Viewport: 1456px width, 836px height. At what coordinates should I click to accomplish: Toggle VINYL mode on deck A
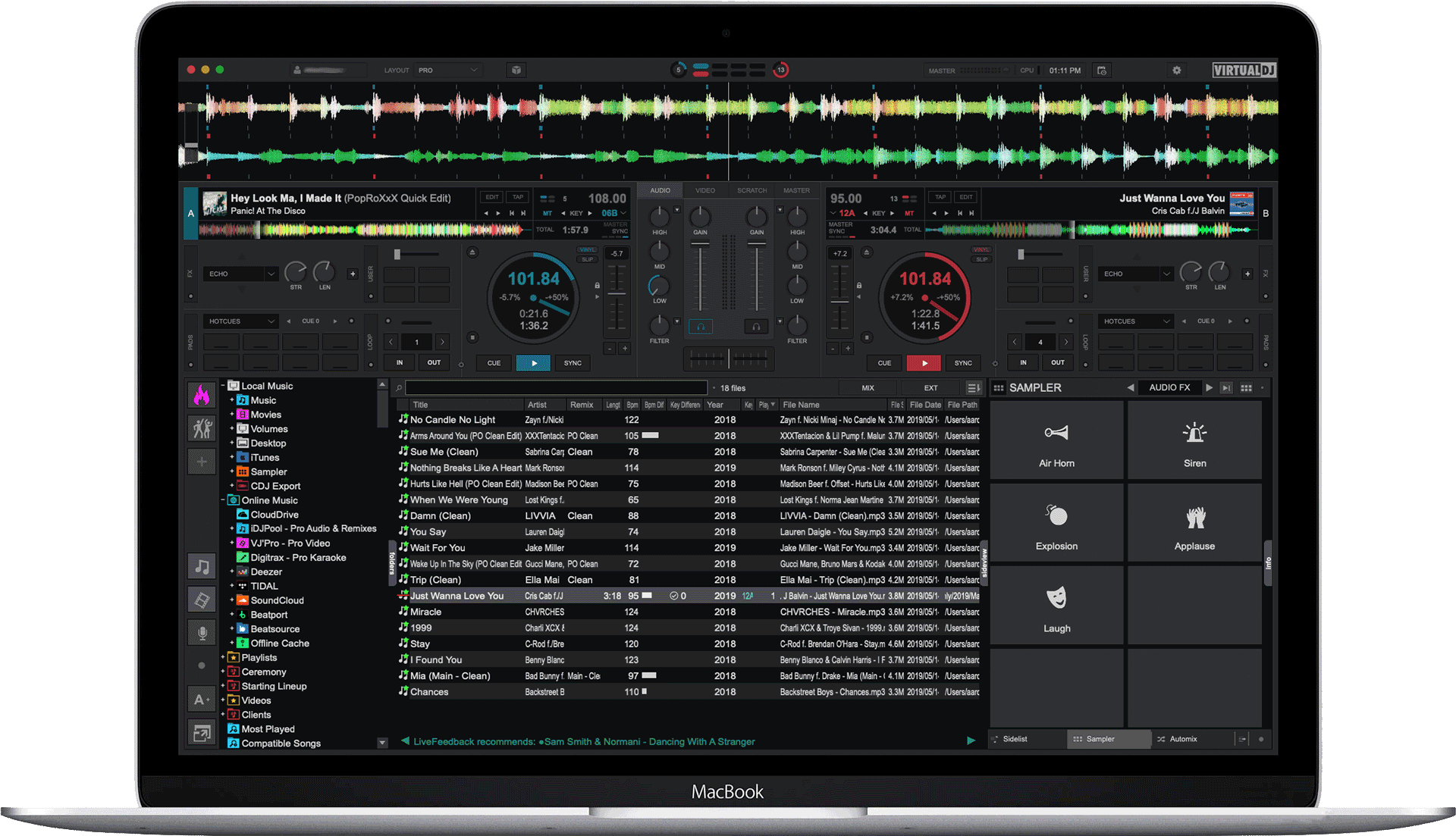[x=587, y=250]
